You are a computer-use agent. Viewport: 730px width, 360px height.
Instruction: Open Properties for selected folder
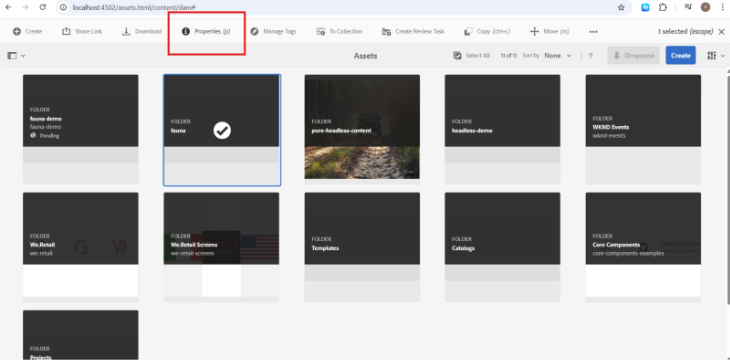(206, 32)
